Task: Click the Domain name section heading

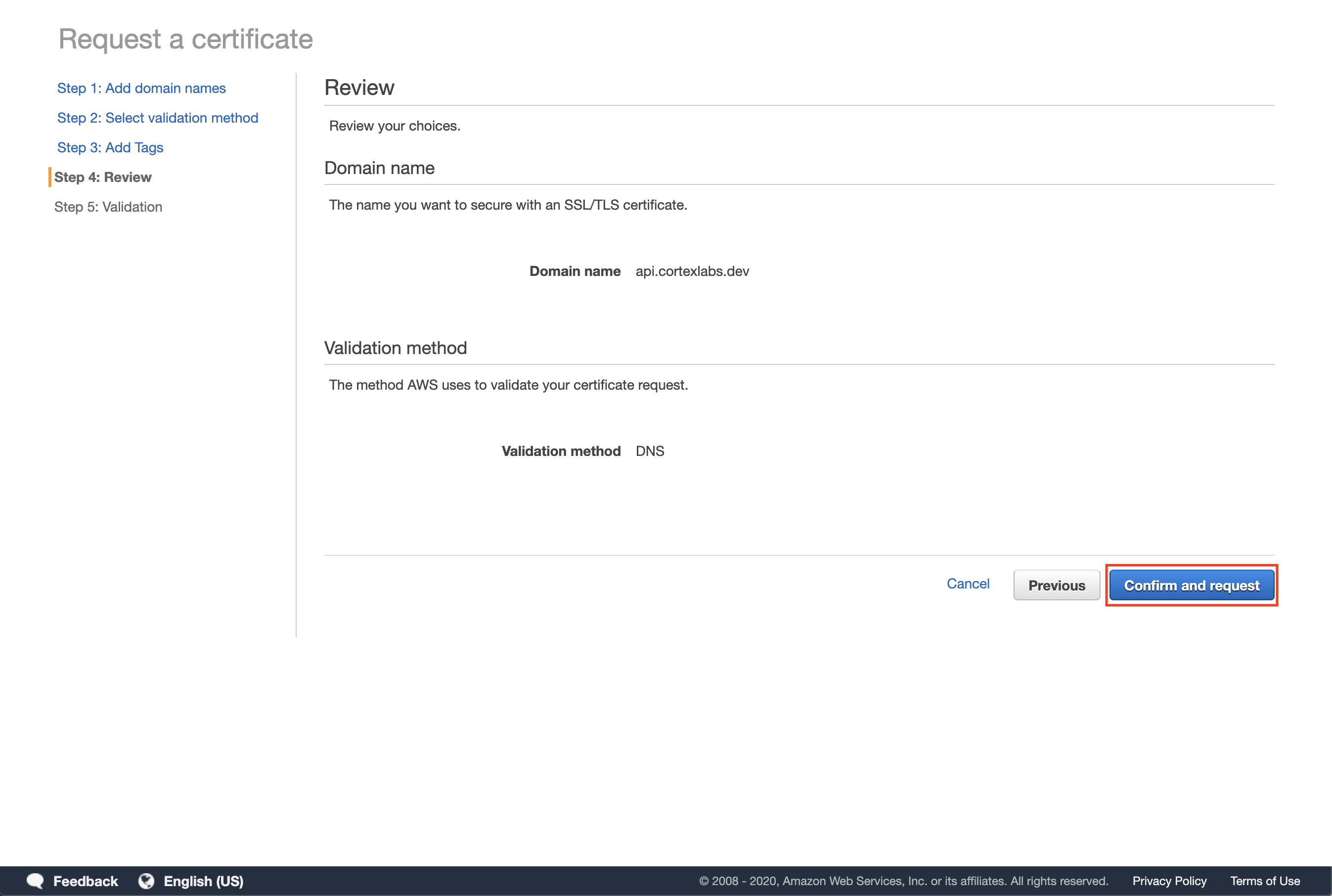Action: [379, 168]
